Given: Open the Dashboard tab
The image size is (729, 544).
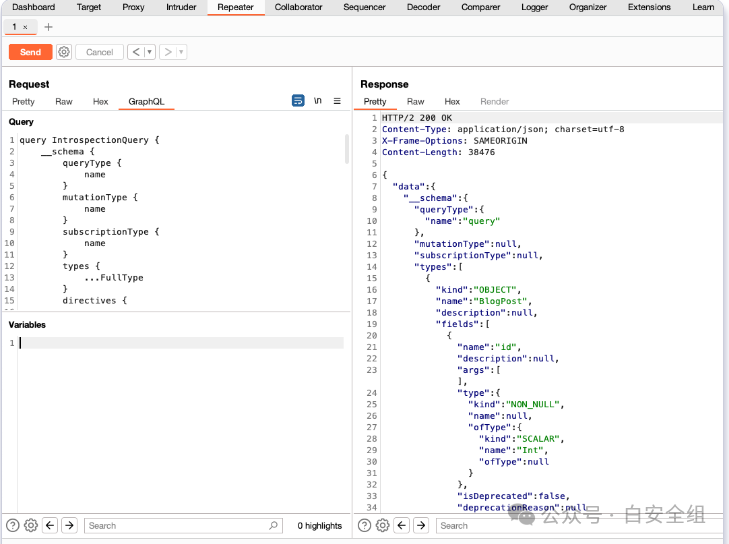Looking at the screenshot, I should [x=33, y=7].
